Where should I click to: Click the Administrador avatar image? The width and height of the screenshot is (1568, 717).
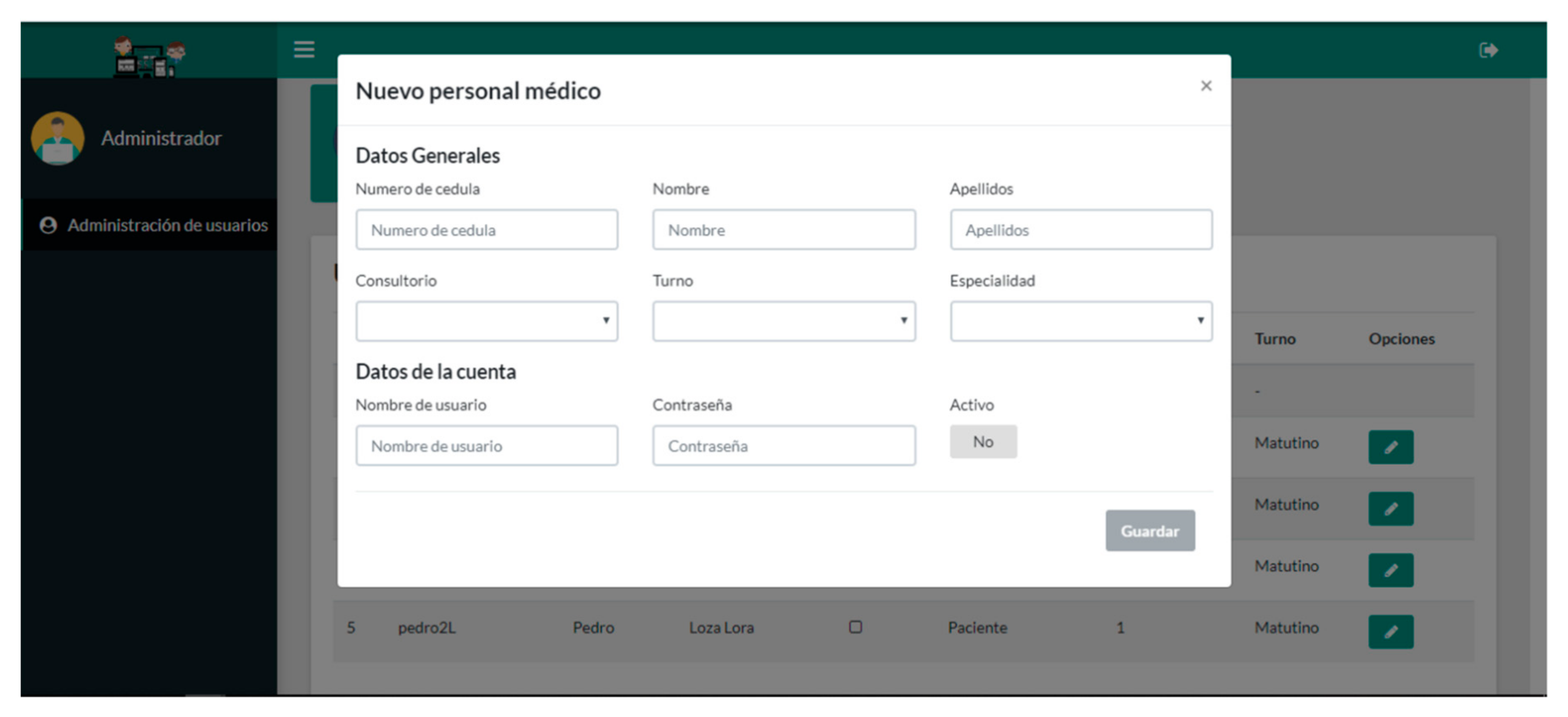(x=58, y=138)
